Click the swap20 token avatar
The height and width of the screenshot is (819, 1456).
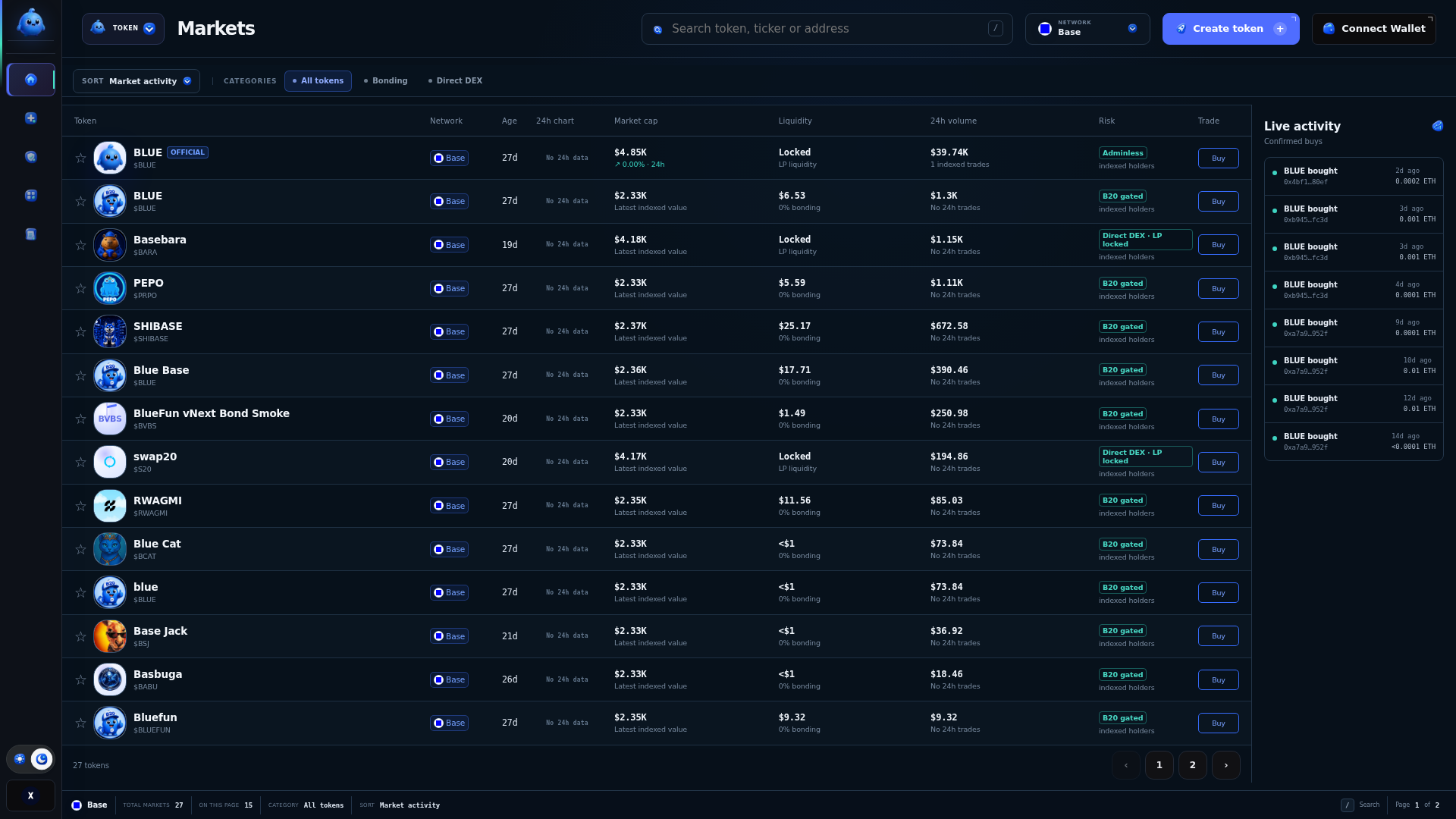click(110, 462)
